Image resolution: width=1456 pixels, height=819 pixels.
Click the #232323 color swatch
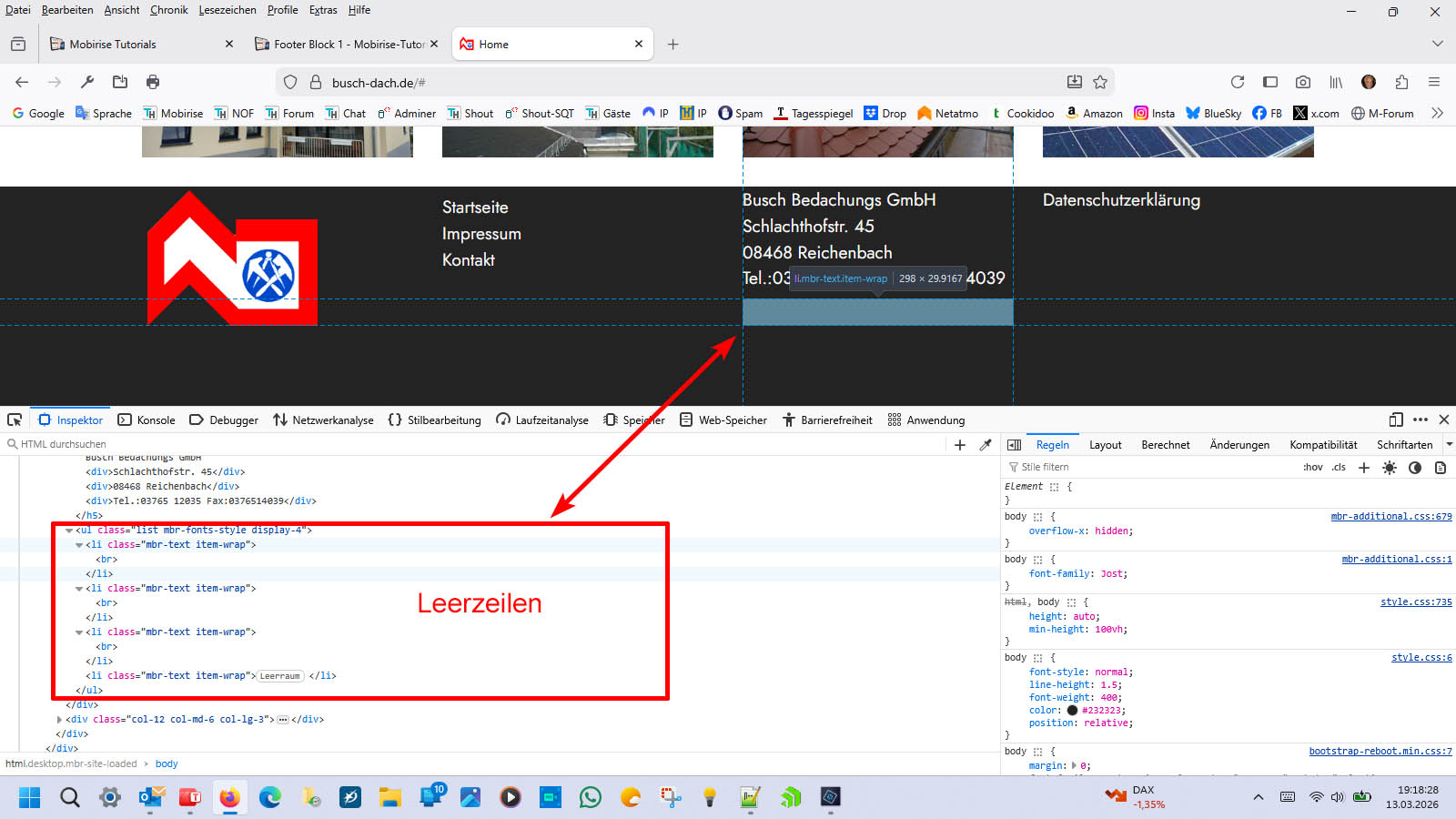click(1072, 711)
